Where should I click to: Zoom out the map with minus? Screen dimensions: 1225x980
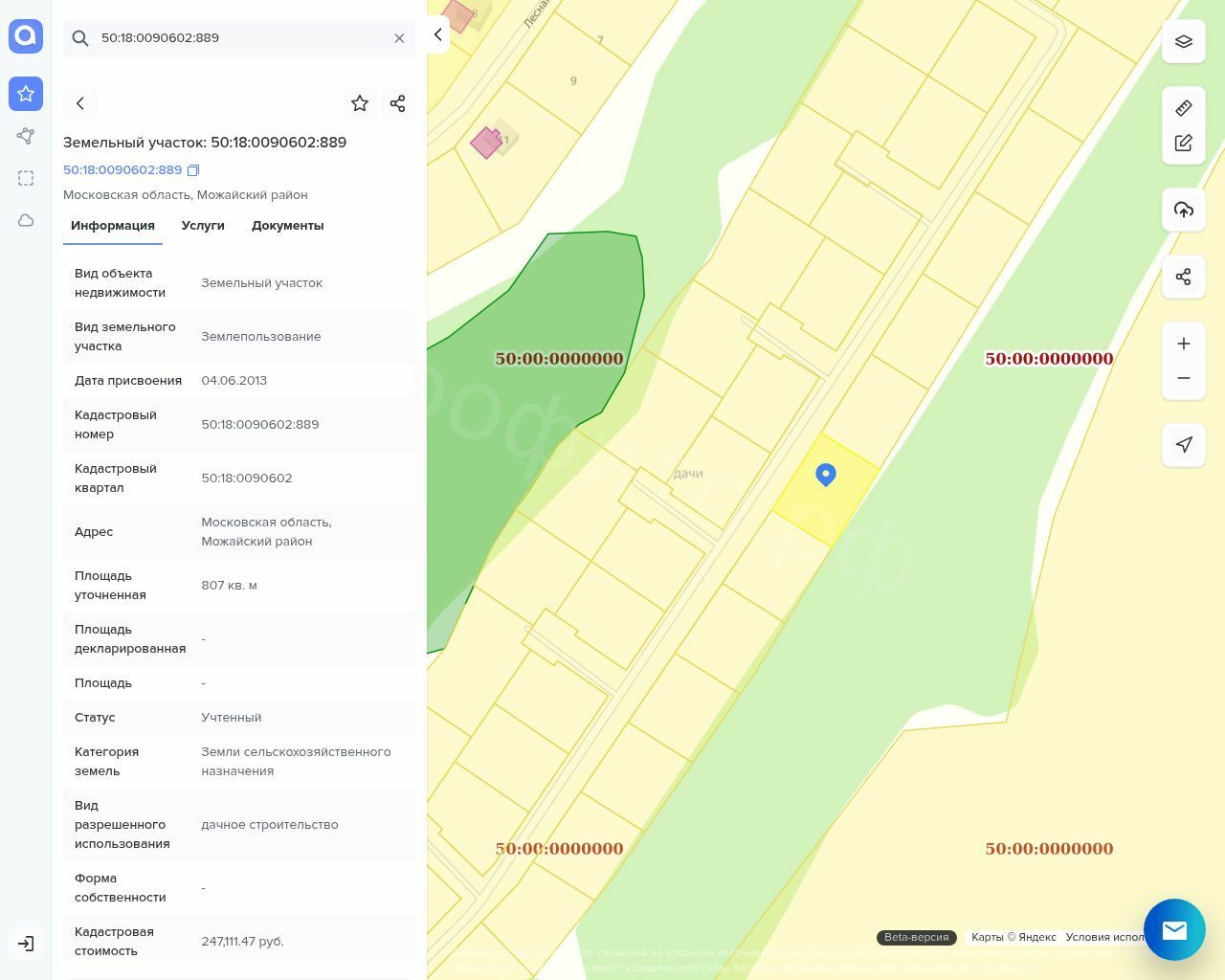tap(1183, 378)
